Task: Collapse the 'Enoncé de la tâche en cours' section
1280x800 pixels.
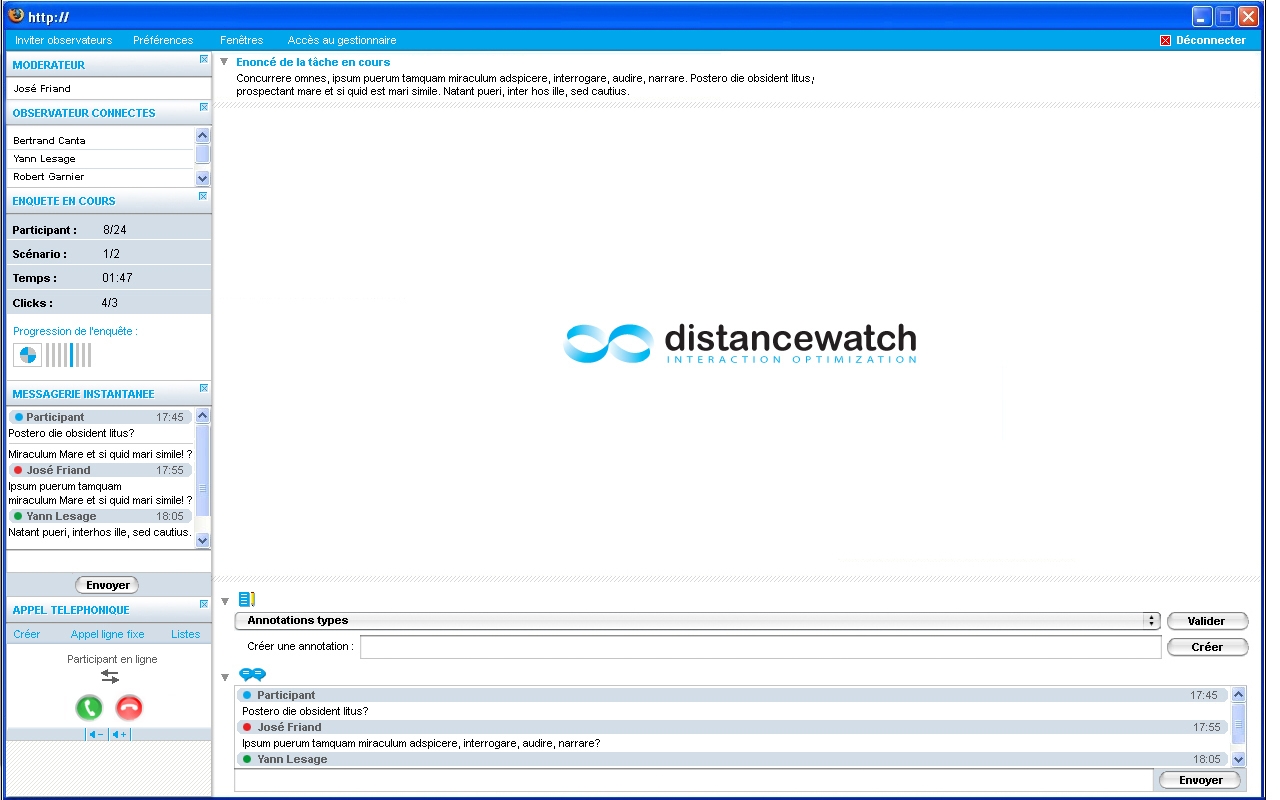Action: pos(224,62)
